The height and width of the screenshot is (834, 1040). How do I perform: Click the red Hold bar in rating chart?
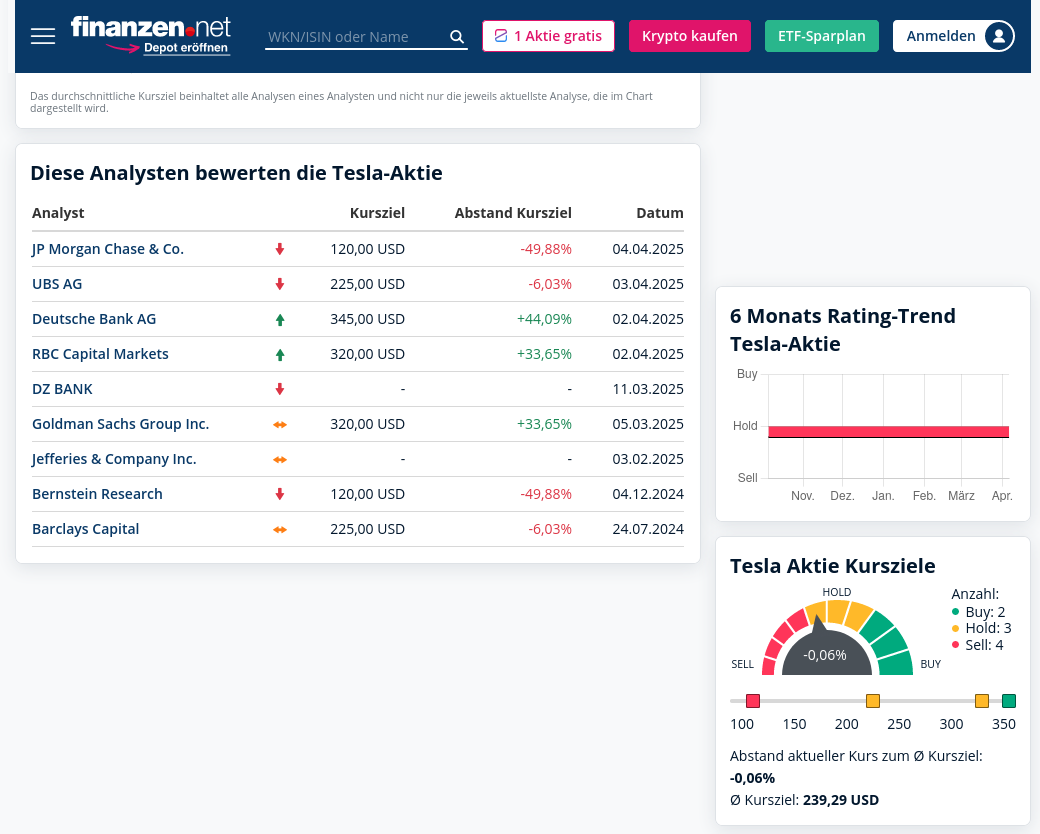888,432
